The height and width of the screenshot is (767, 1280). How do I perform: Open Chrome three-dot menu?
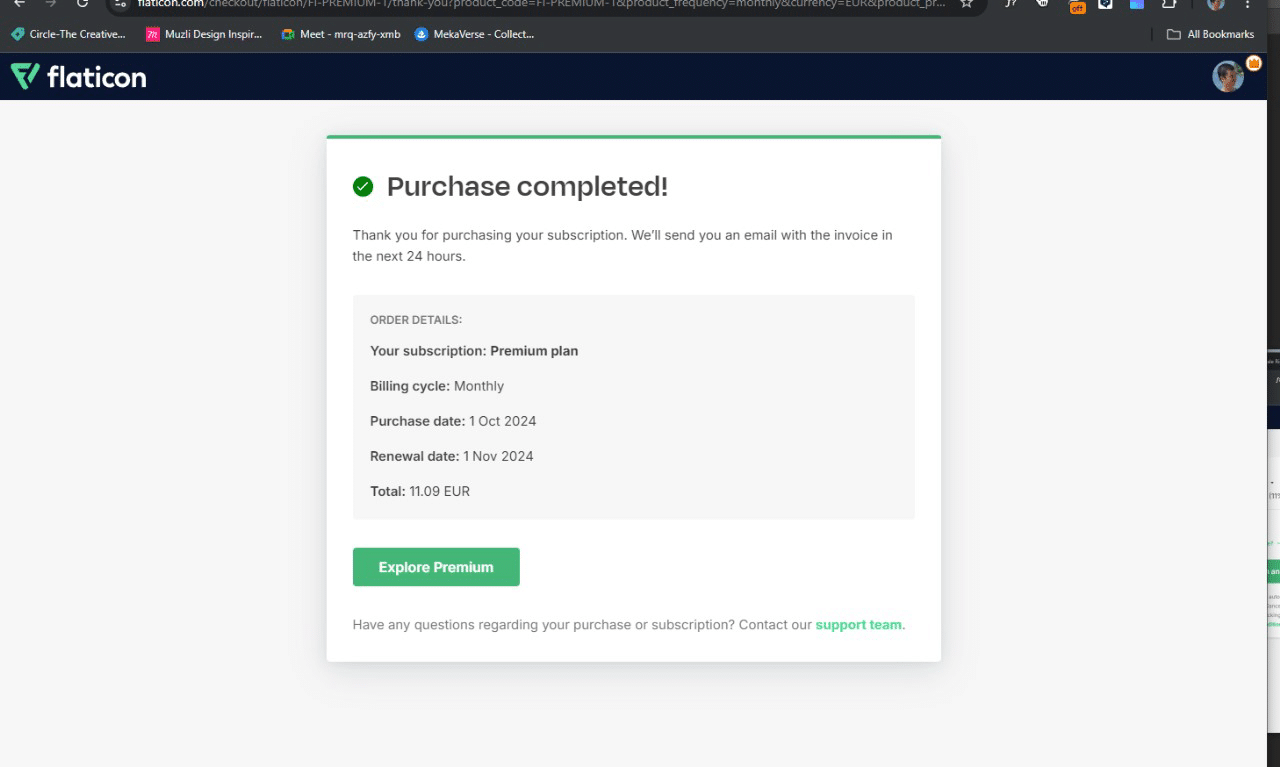click(1247, 4)
